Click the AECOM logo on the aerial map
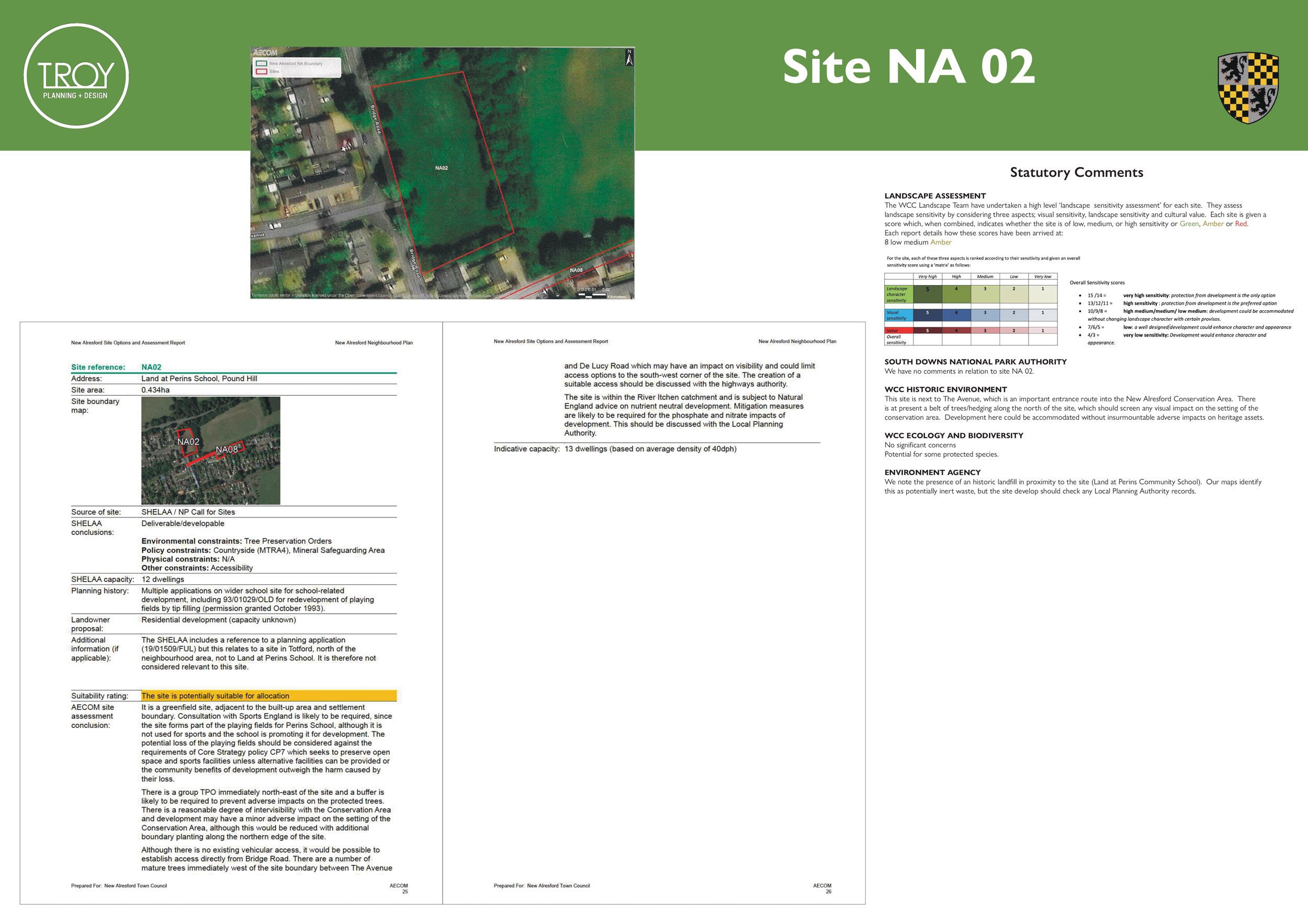 [265, 52]
